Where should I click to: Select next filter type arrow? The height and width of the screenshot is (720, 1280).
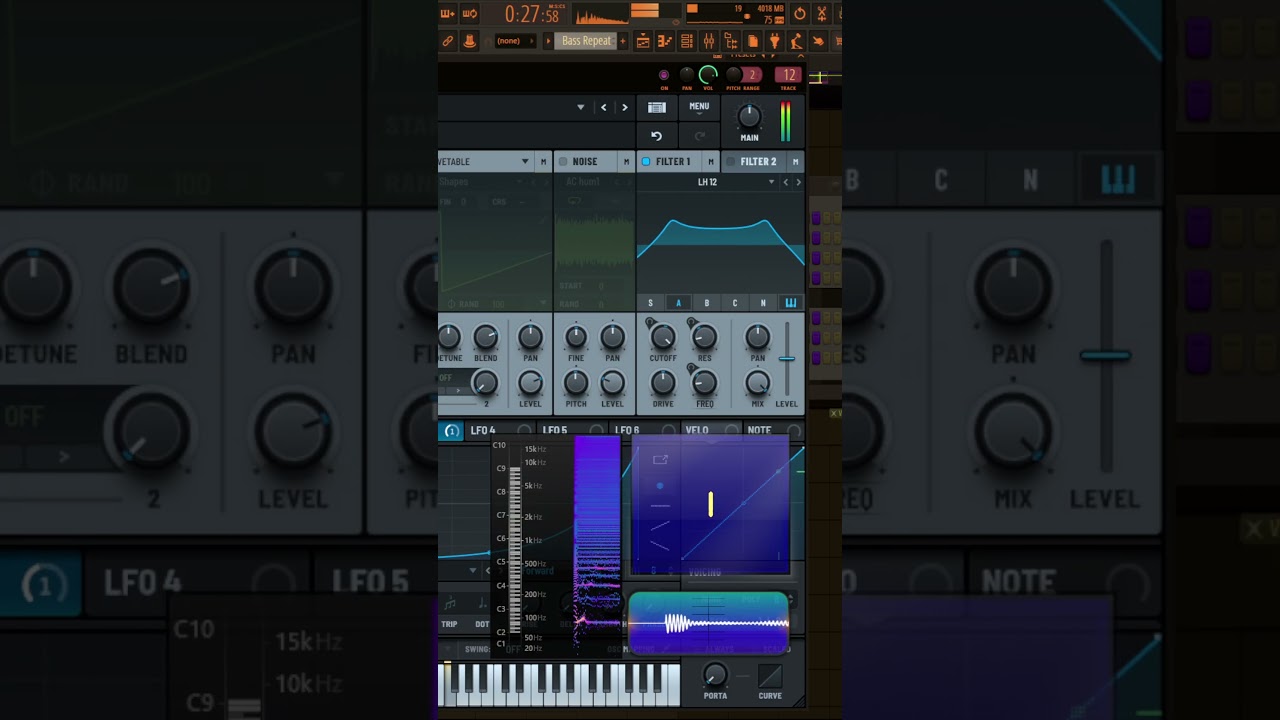(x=799, y=182)
